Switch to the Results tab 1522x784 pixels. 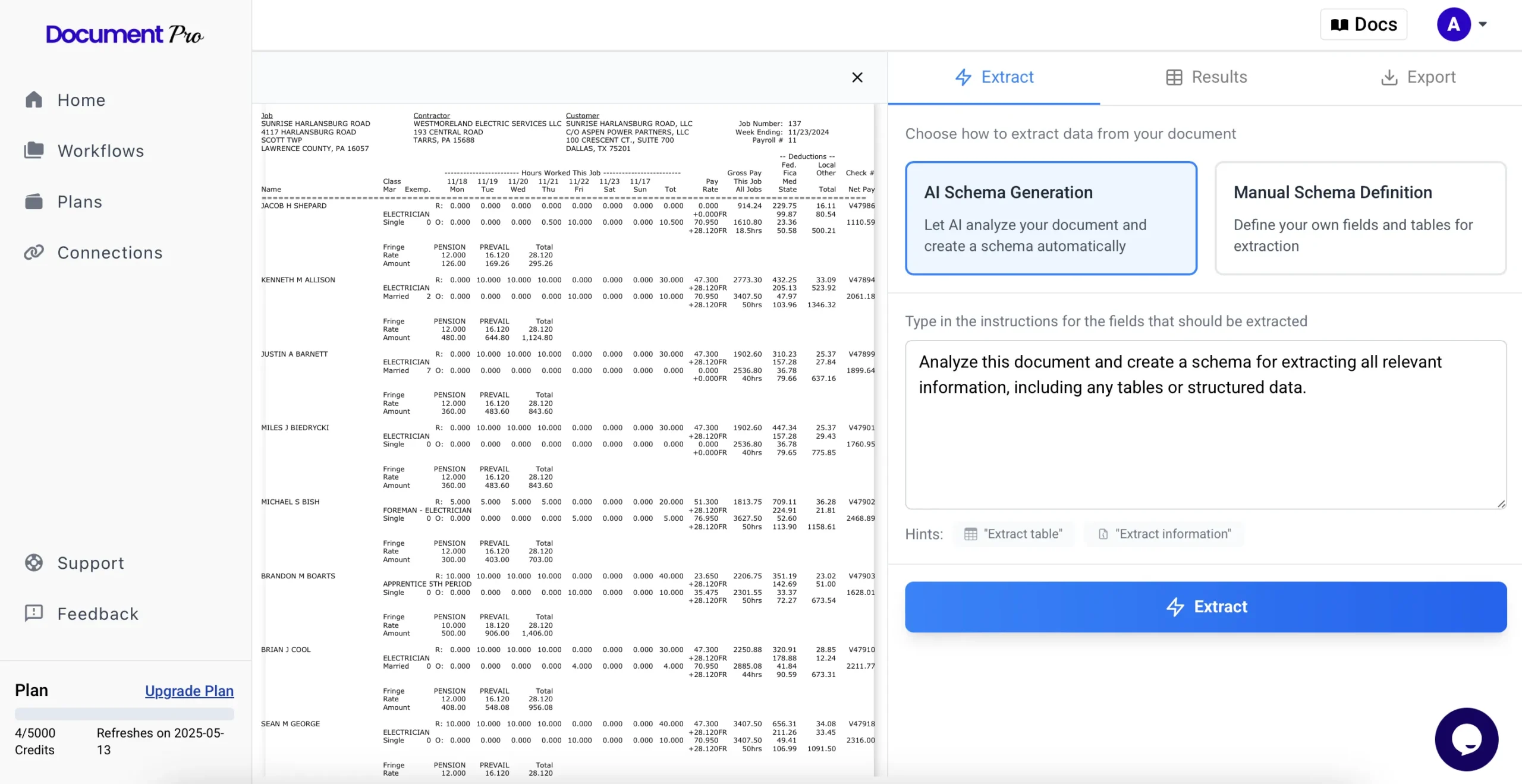(1206, 77)
